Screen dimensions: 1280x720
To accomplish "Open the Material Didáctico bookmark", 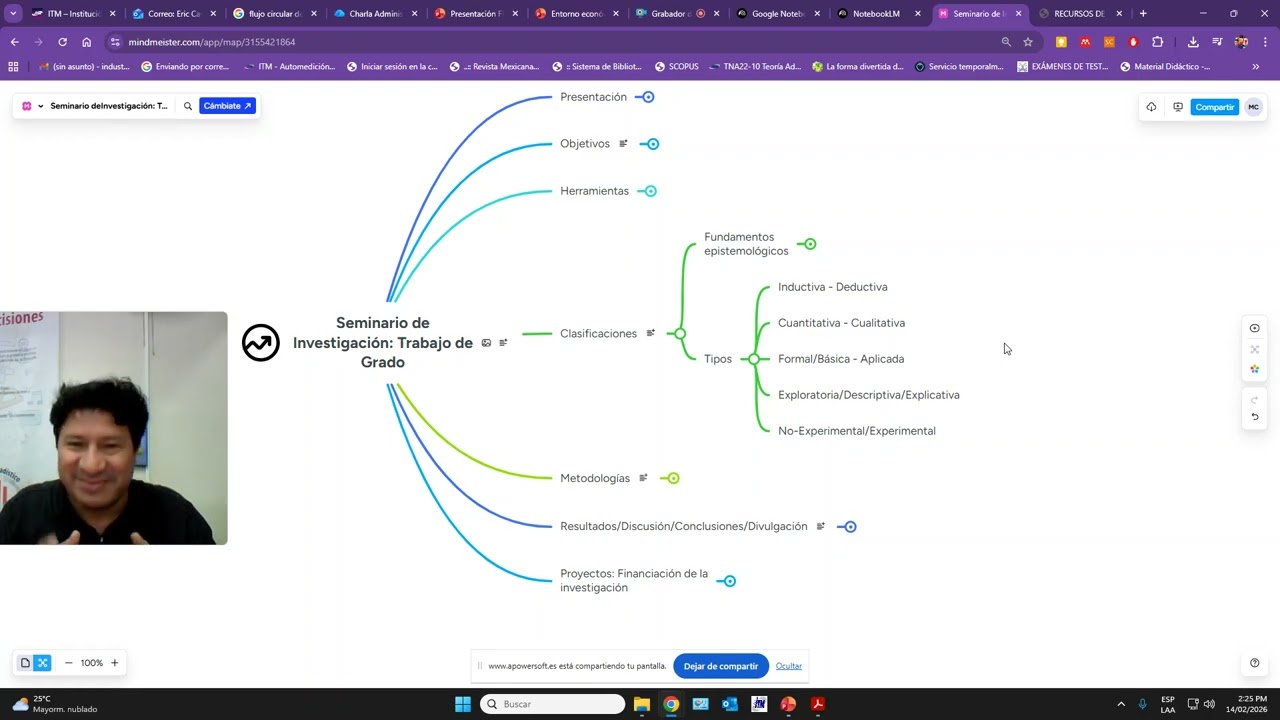I will pos(1165,67).
